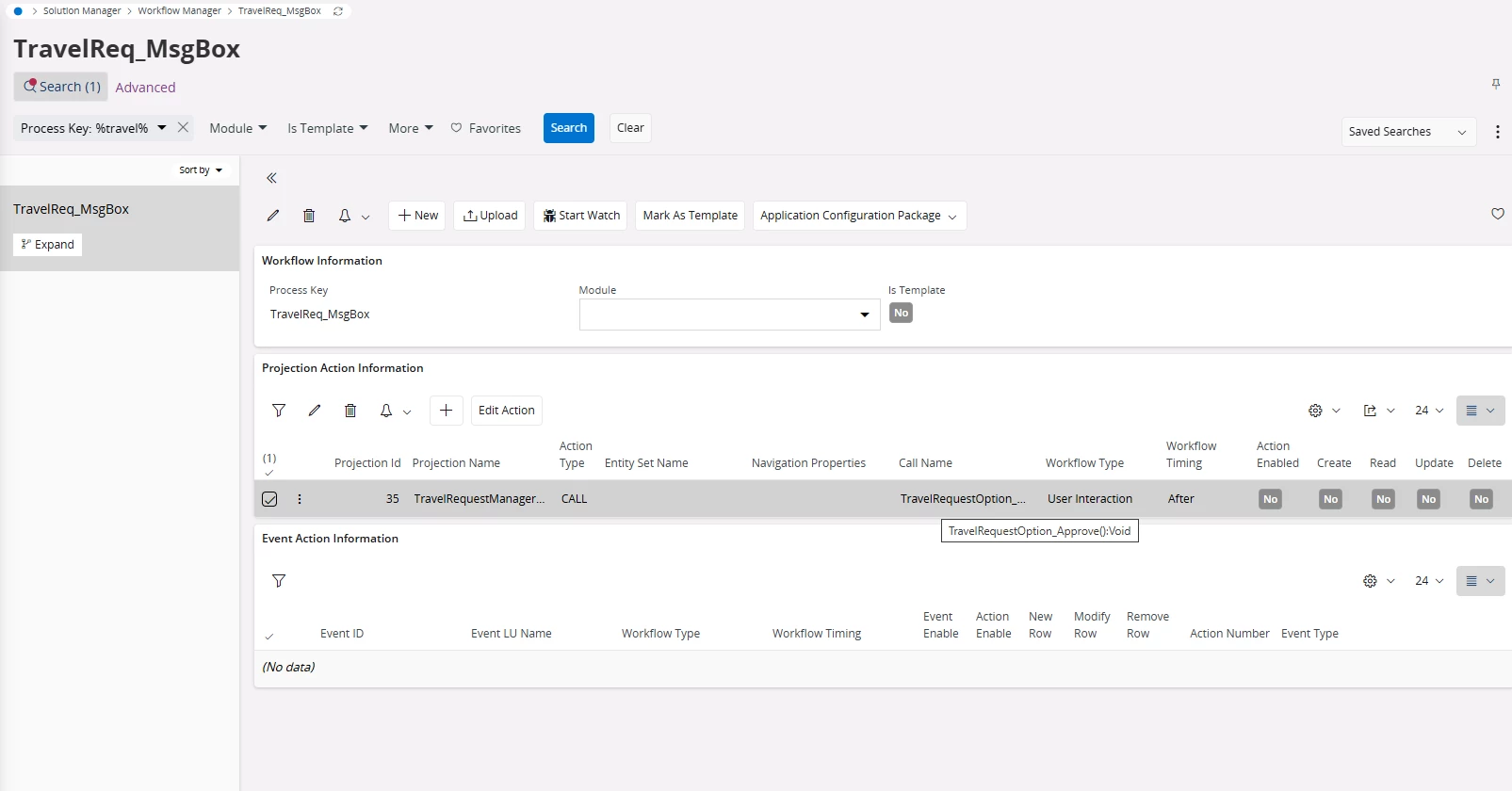The image size is (1512, 791).
Task: Collapse the left panel with double chevron
Action: click(x=271, y=178)
